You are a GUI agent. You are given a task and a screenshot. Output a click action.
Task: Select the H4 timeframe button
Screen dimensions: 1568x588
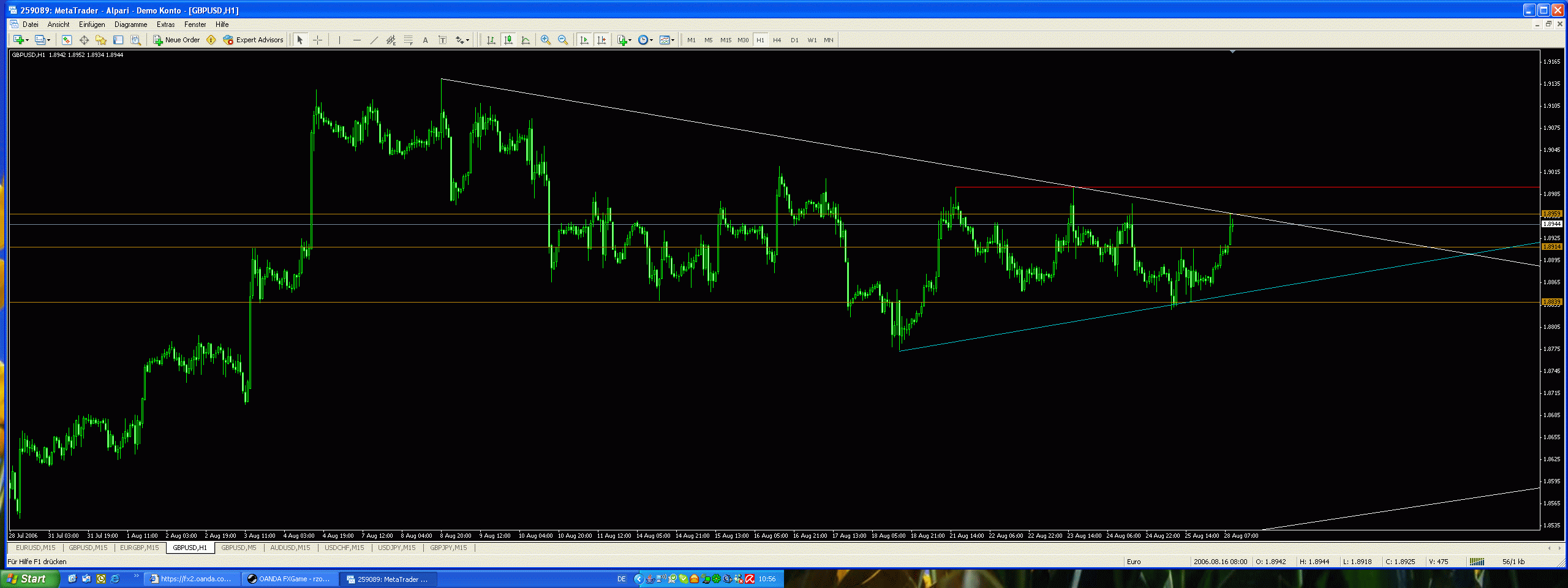click(x=777, y=40)
